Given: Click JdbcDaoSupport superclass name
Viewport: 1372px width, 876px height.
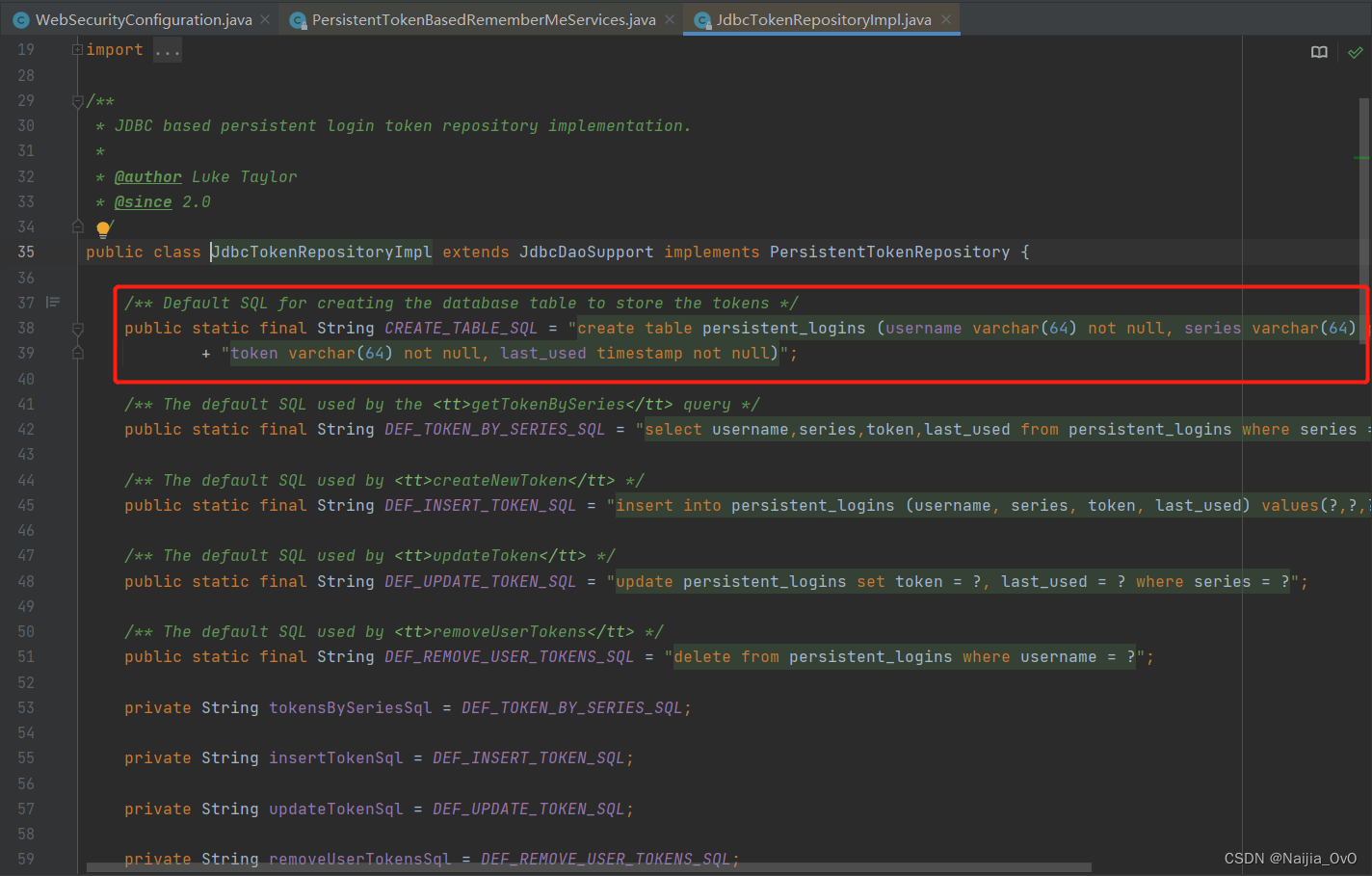Looking at the screenshot, I should (x=586, y=252).
